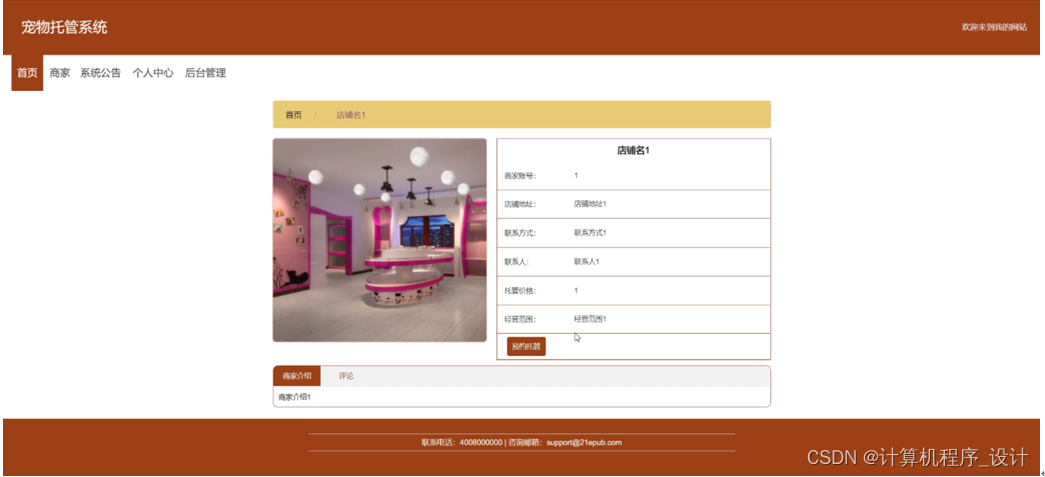Switch to the 商家介绍 tab

[x=297, y=376]
